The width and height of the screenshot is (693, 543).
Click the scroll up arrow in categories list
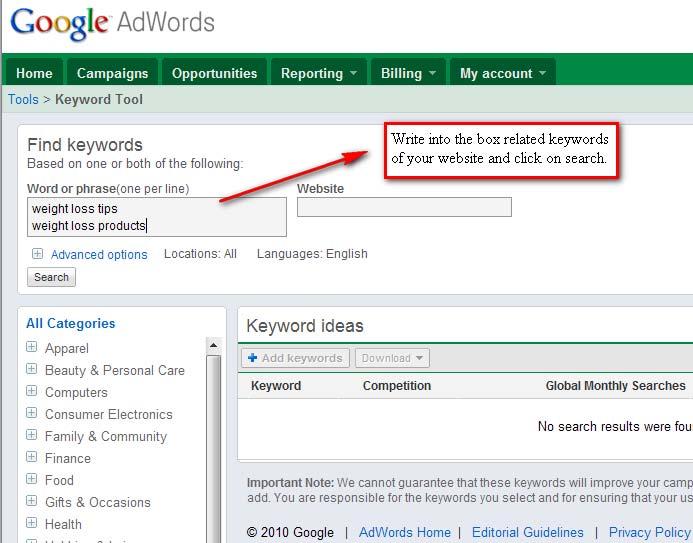(x=213, y=346)
